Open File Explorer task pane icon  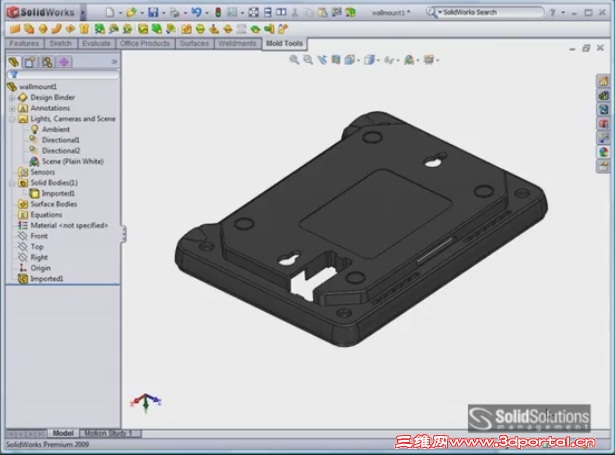point(603,109)
